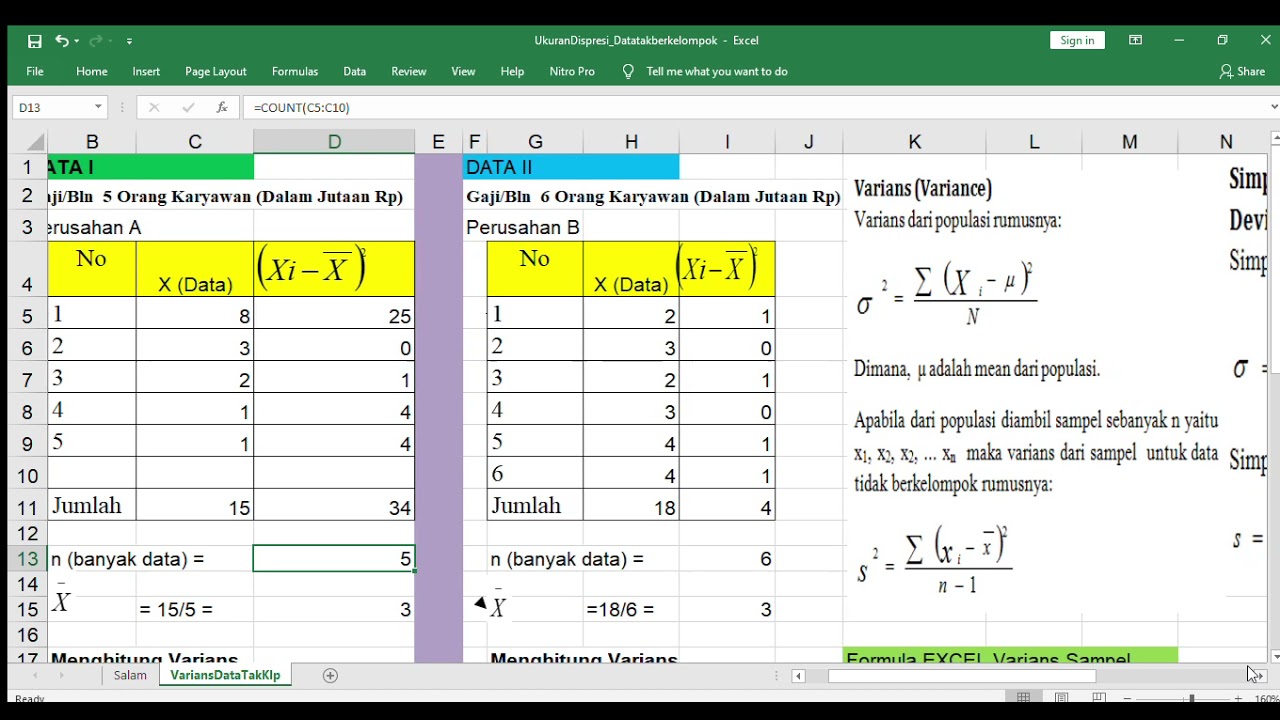Switch to Normal view in status bar
This screenshot has height=720, width=1280.
tap(1024, 698)
